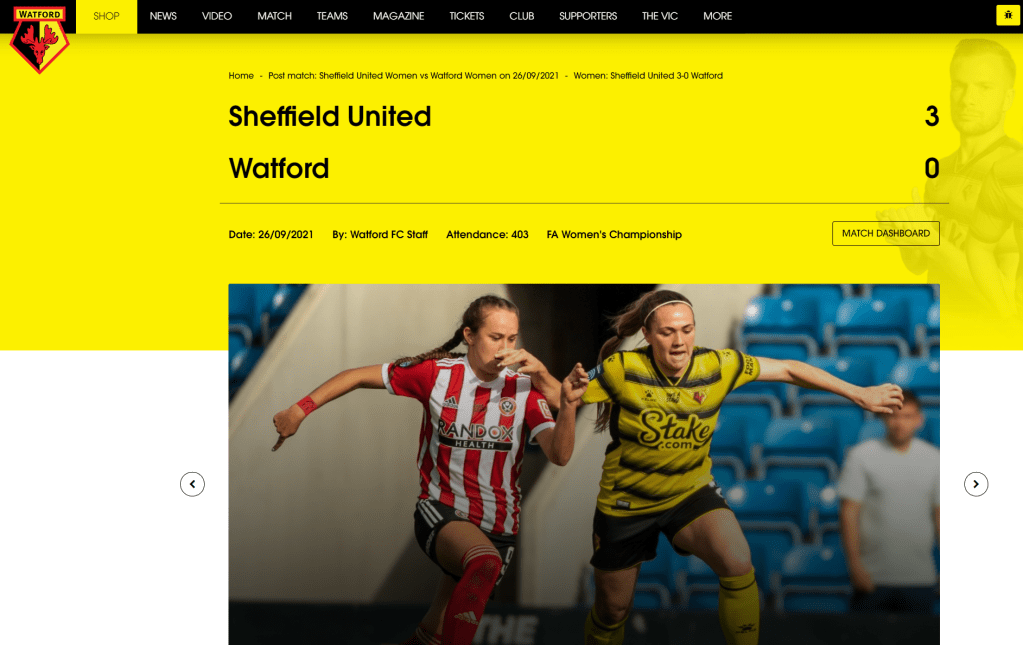
Task: Open THE VIC navigation item
Action: click(x=660, y=16)
